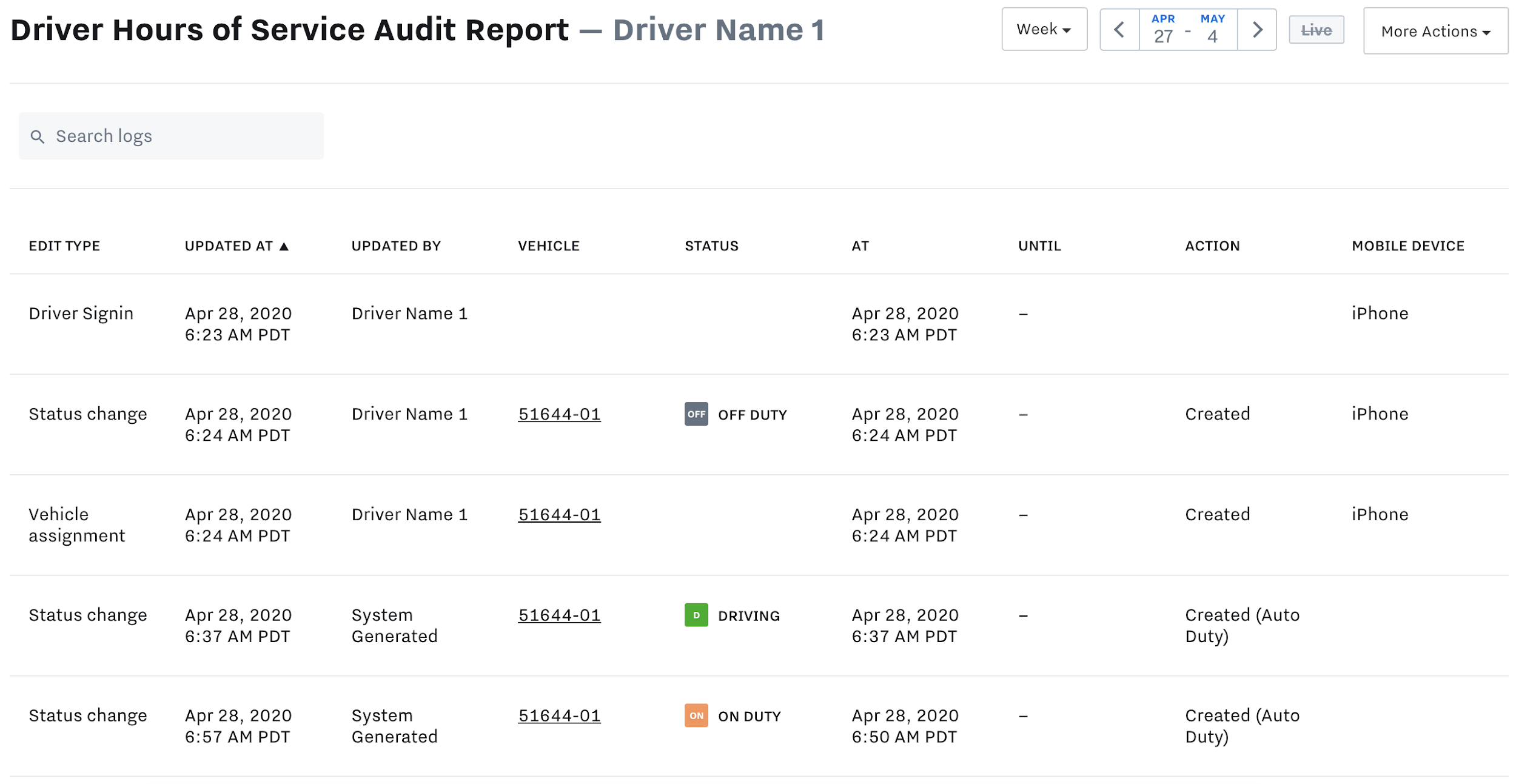Click the orange ON duty badge
This screenshot has width=1516, height=784.
click(x=696, y=715)
